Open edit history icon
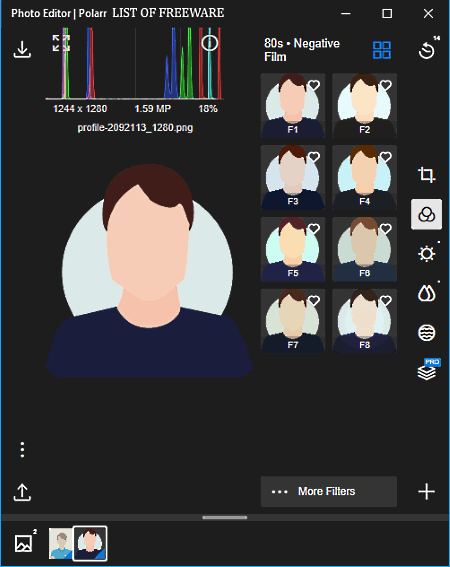 [x=427, y=50]
